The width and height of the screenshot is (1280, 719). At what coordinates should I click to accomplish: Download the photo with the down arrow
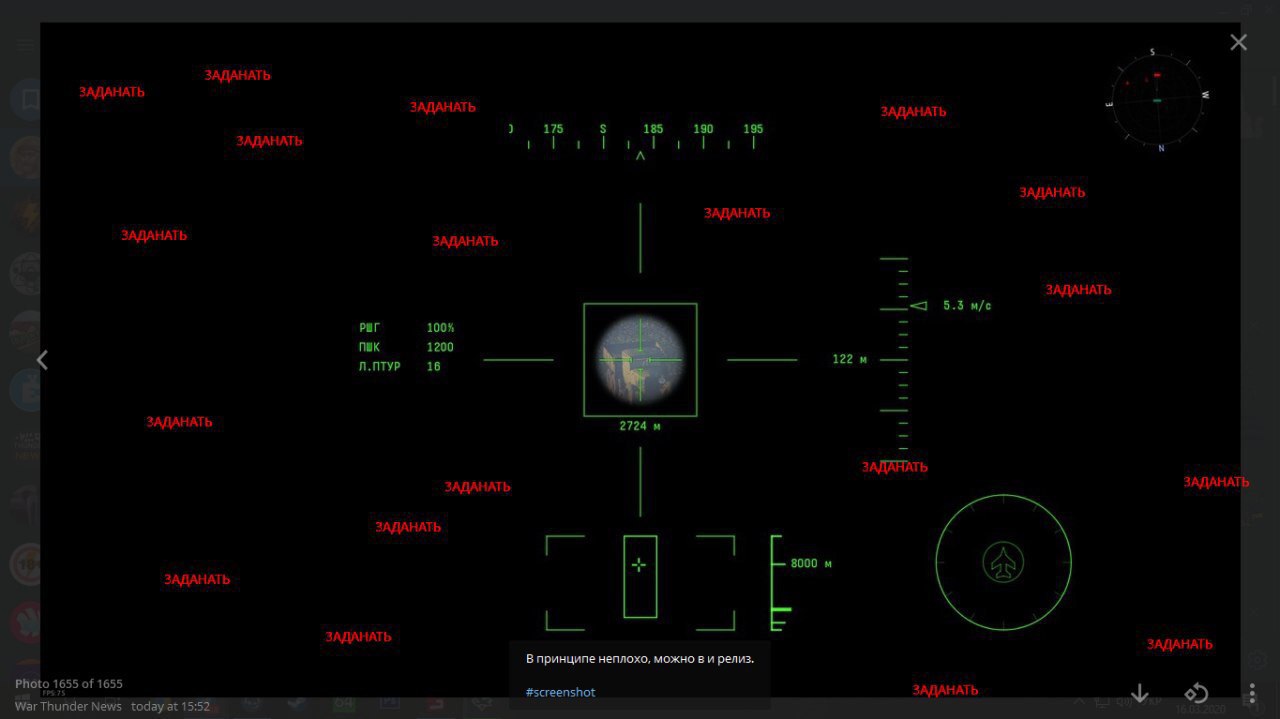1139,693
